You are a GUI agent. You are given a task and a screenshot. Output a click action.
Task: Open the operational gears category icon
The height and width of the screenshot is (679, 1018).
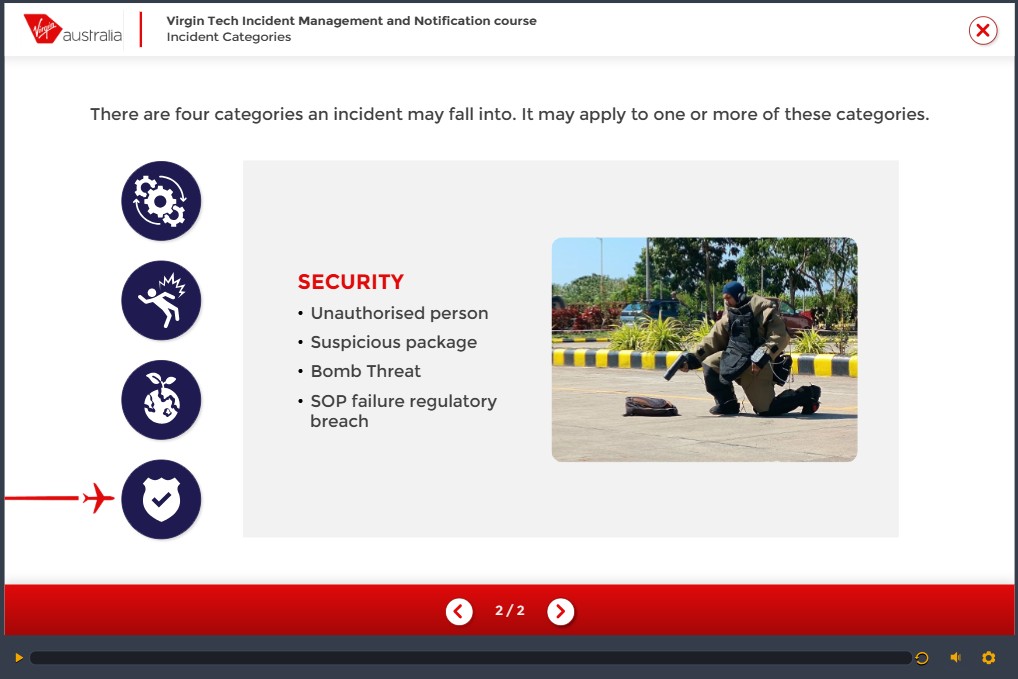pos(161,201)
